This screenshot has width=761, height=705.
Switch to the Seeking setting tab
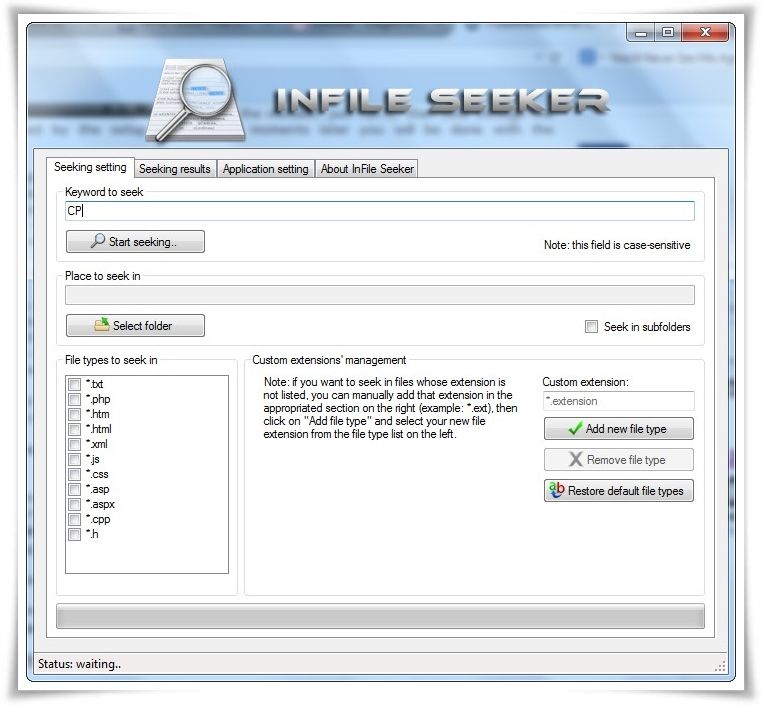pos(90,167)
